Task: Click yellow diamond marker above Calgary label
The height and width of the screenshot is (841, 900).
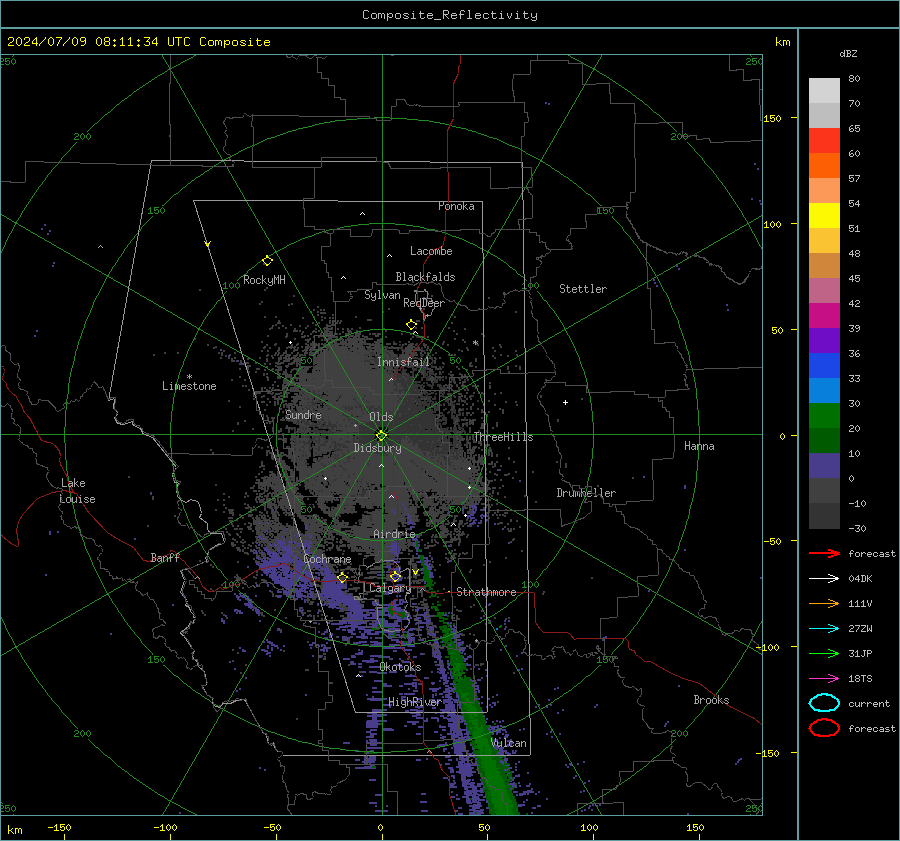Action: tap(395, 576)
